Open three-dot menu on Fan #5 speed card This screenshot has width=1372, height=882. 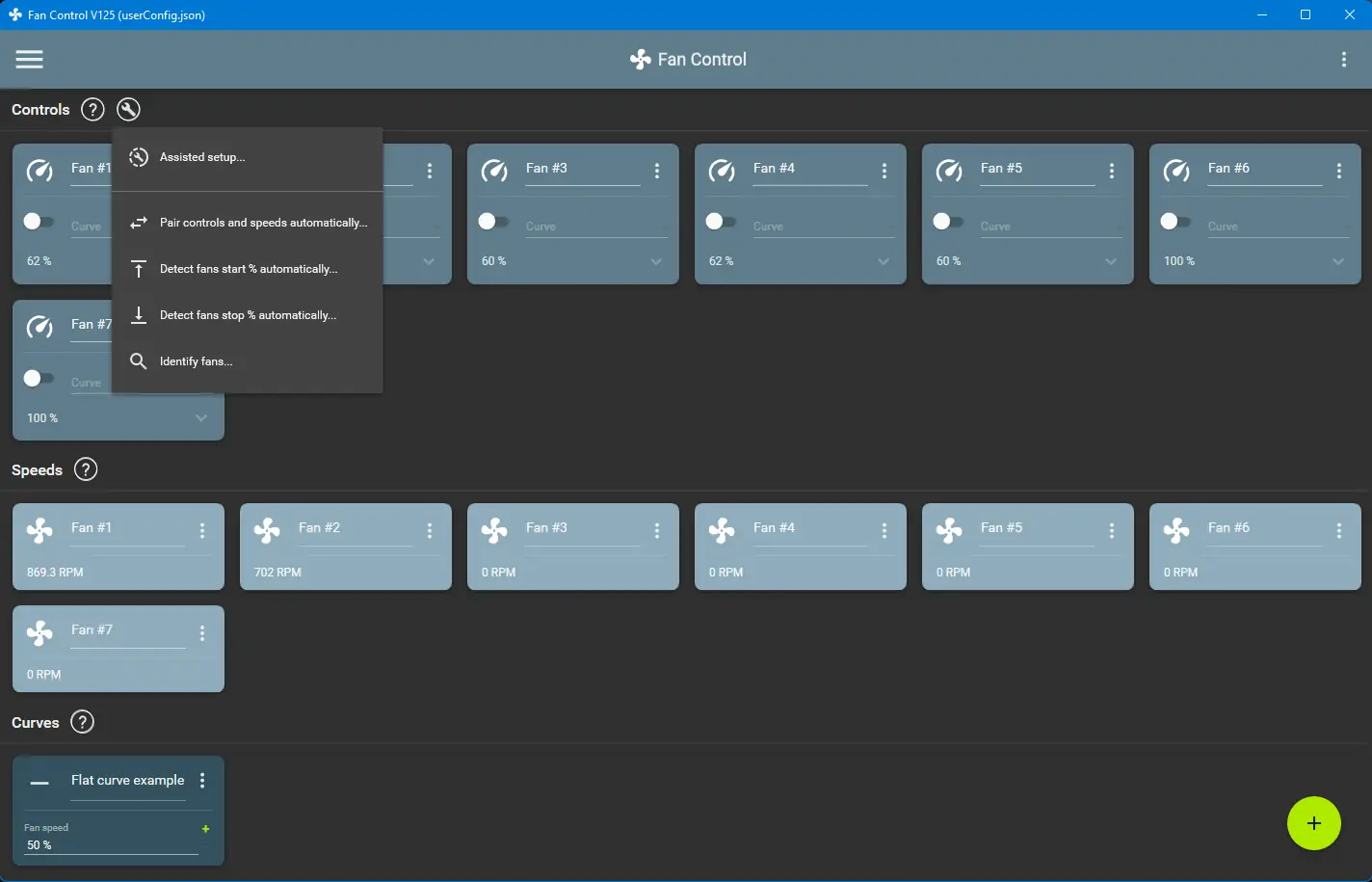pos(1112,530)
